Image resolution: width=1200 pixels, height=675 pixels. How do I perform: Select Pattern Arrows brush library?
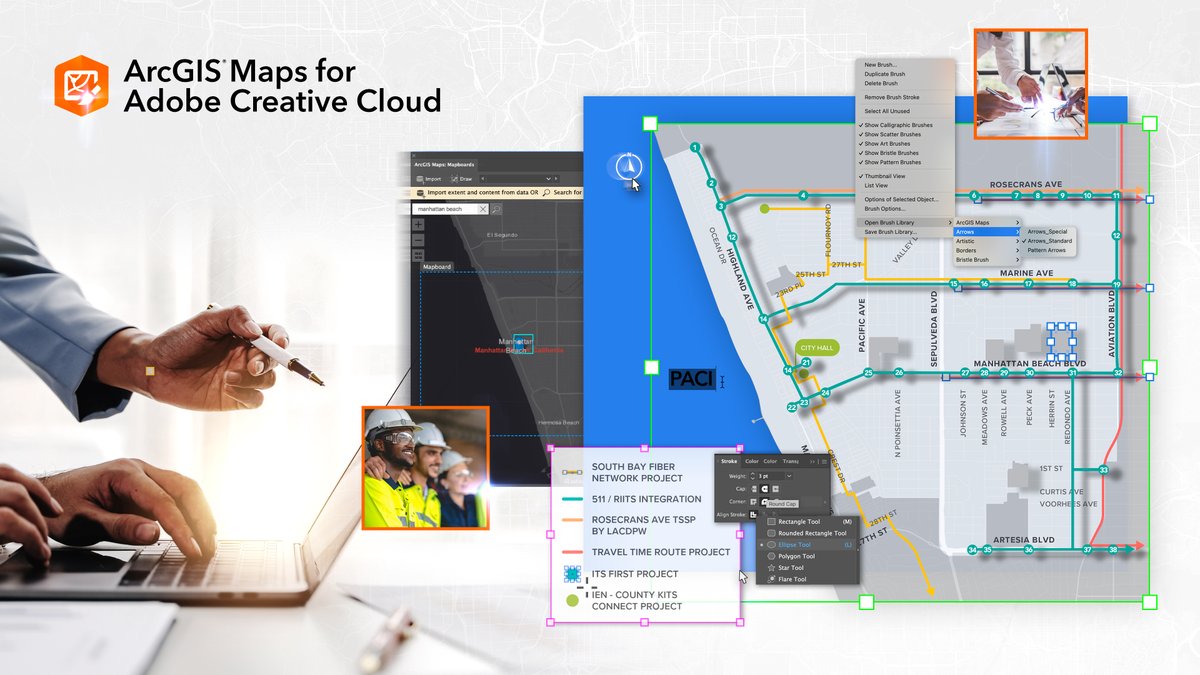[x=1047, y=250]
